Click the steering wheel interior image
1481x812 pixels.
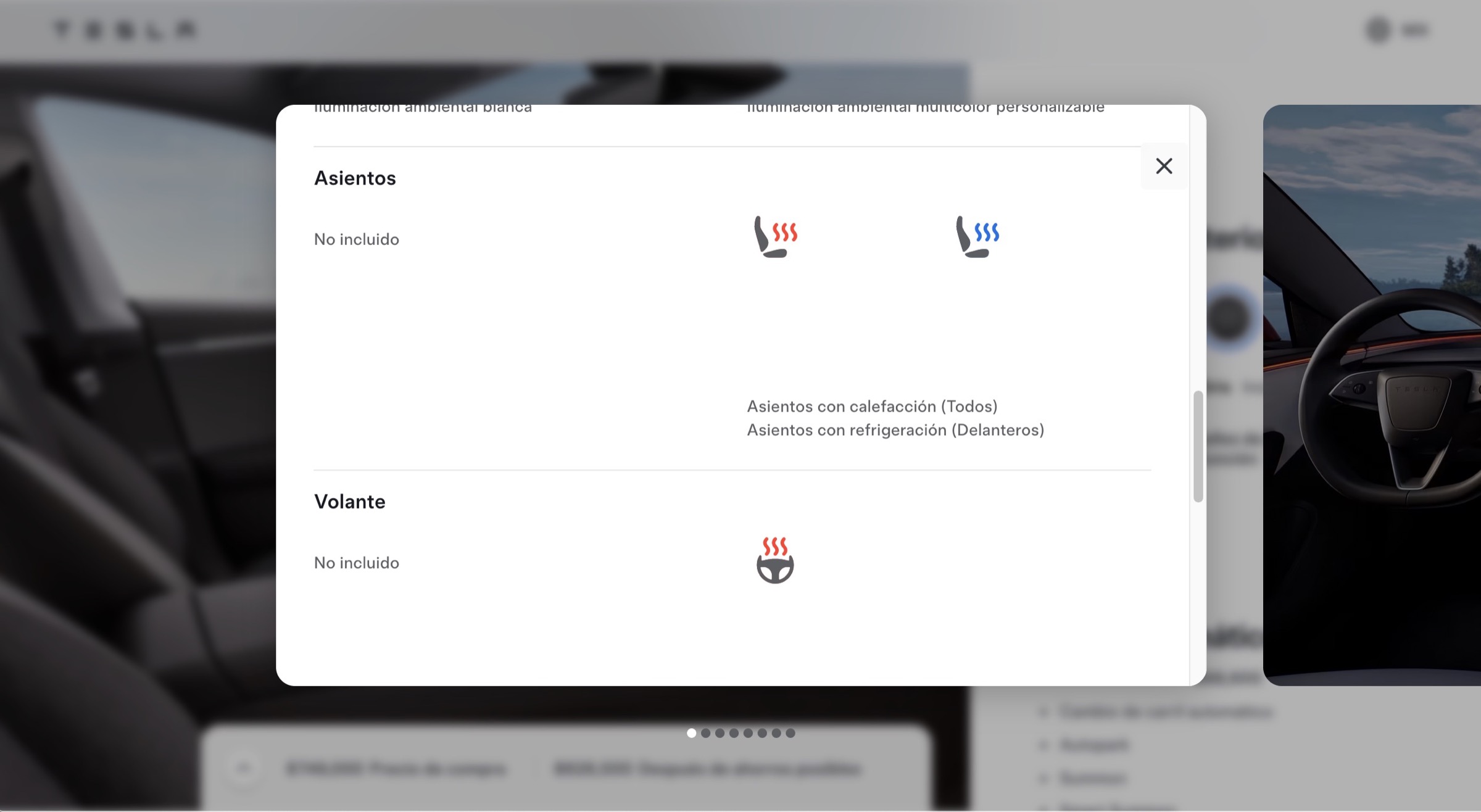1372,395
